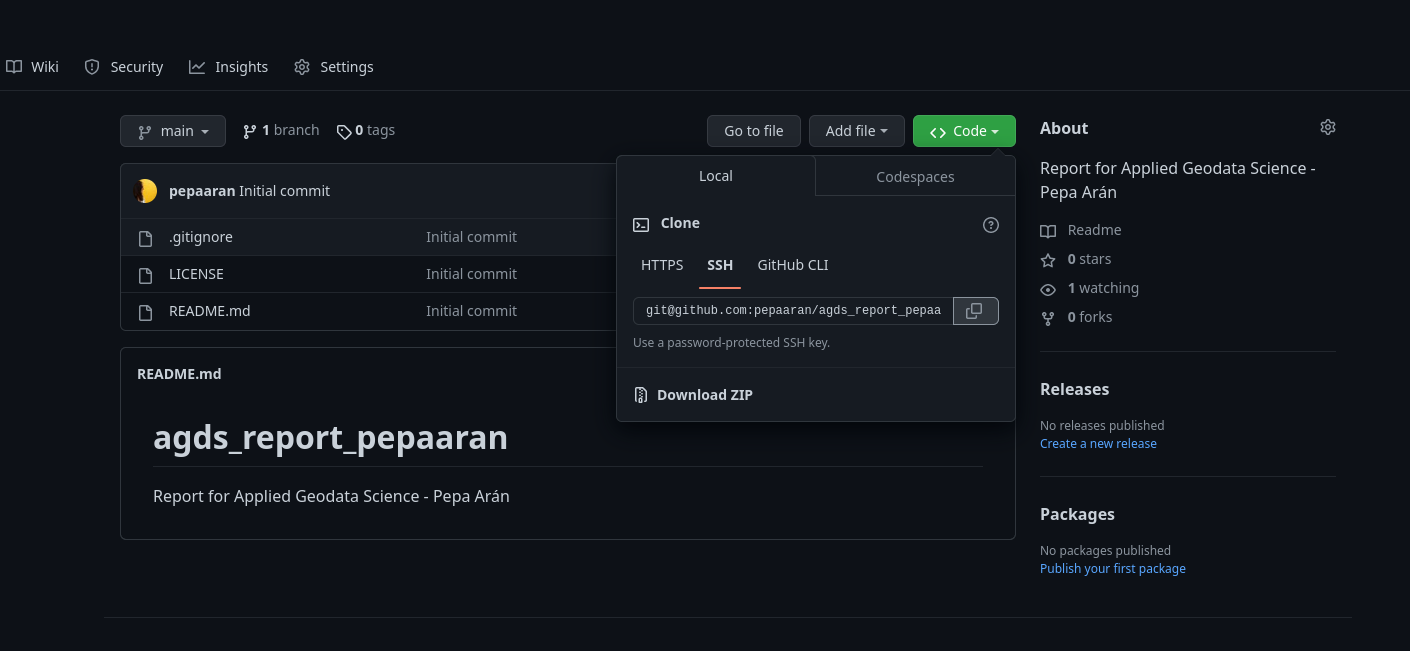Click the file icon beside LICENSE
The image size is (1410, 651).
point(146,275)
